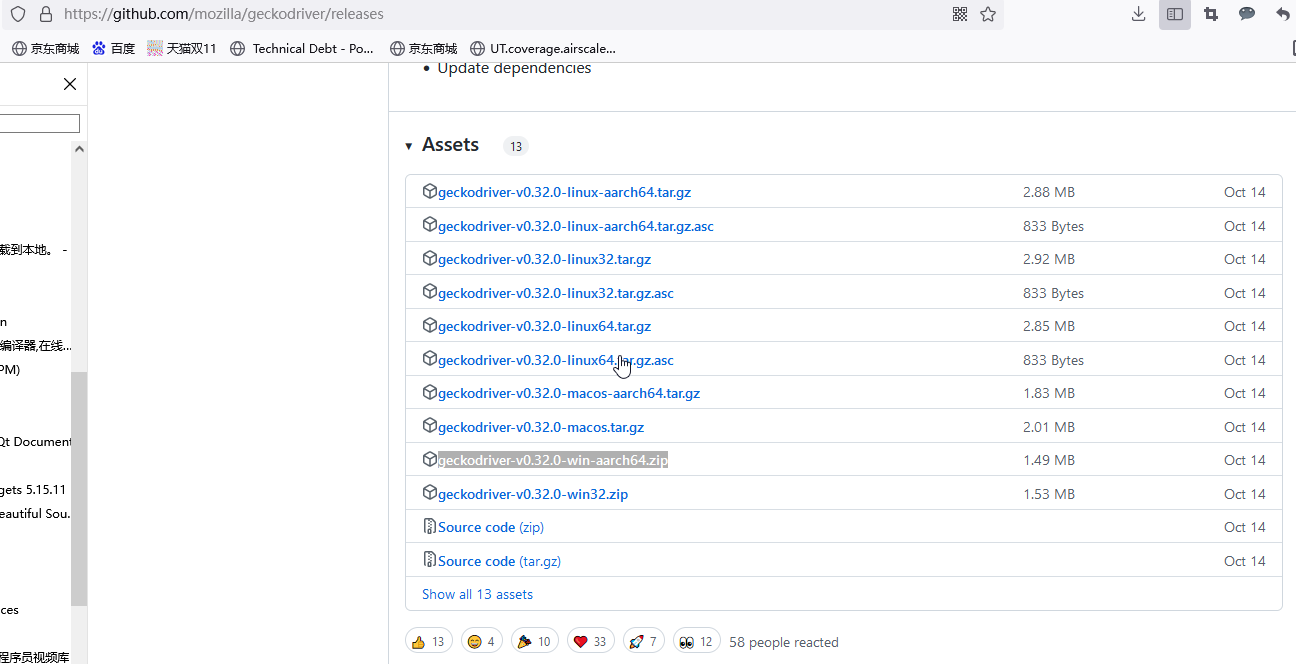Viewport: 1296px width, 664px height.
Task: Click Update dependencies bullet text
Action: click(x=514, y=68)
